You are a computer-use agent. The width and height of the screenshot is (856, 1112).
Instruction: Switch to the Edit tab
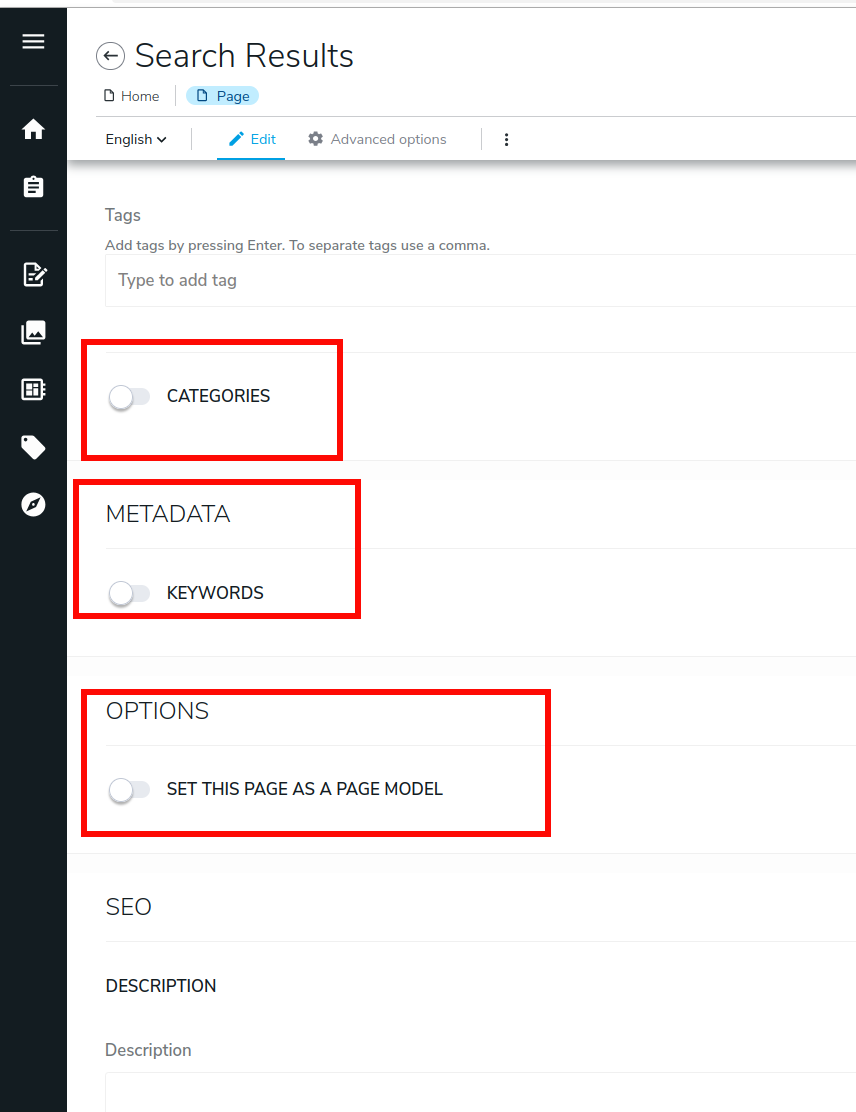click(251, 140)
